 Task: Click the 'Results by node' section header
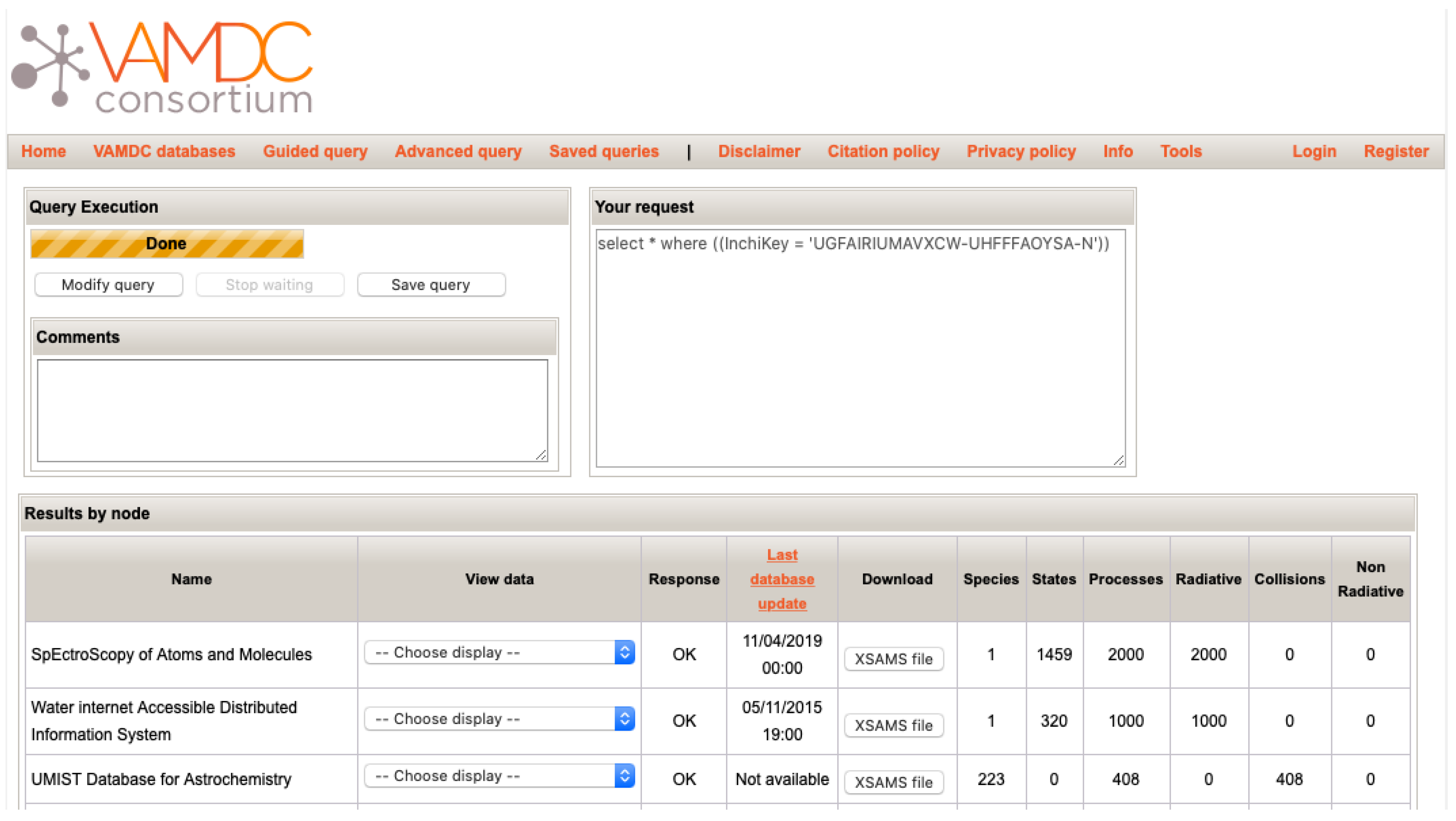[x=717, y=514]
